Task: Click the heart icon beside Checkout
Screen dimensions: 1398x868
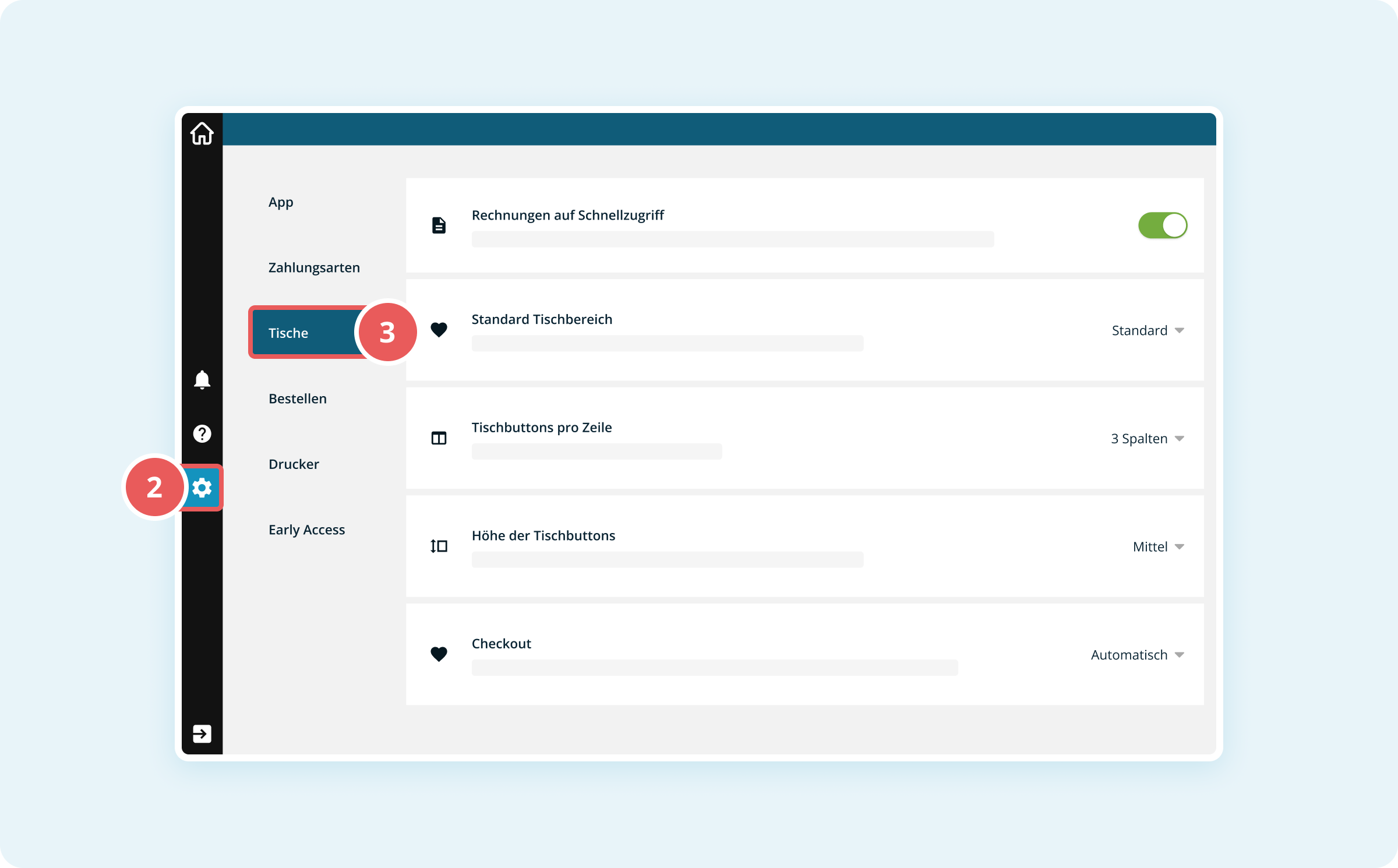Action: [439, 654]
